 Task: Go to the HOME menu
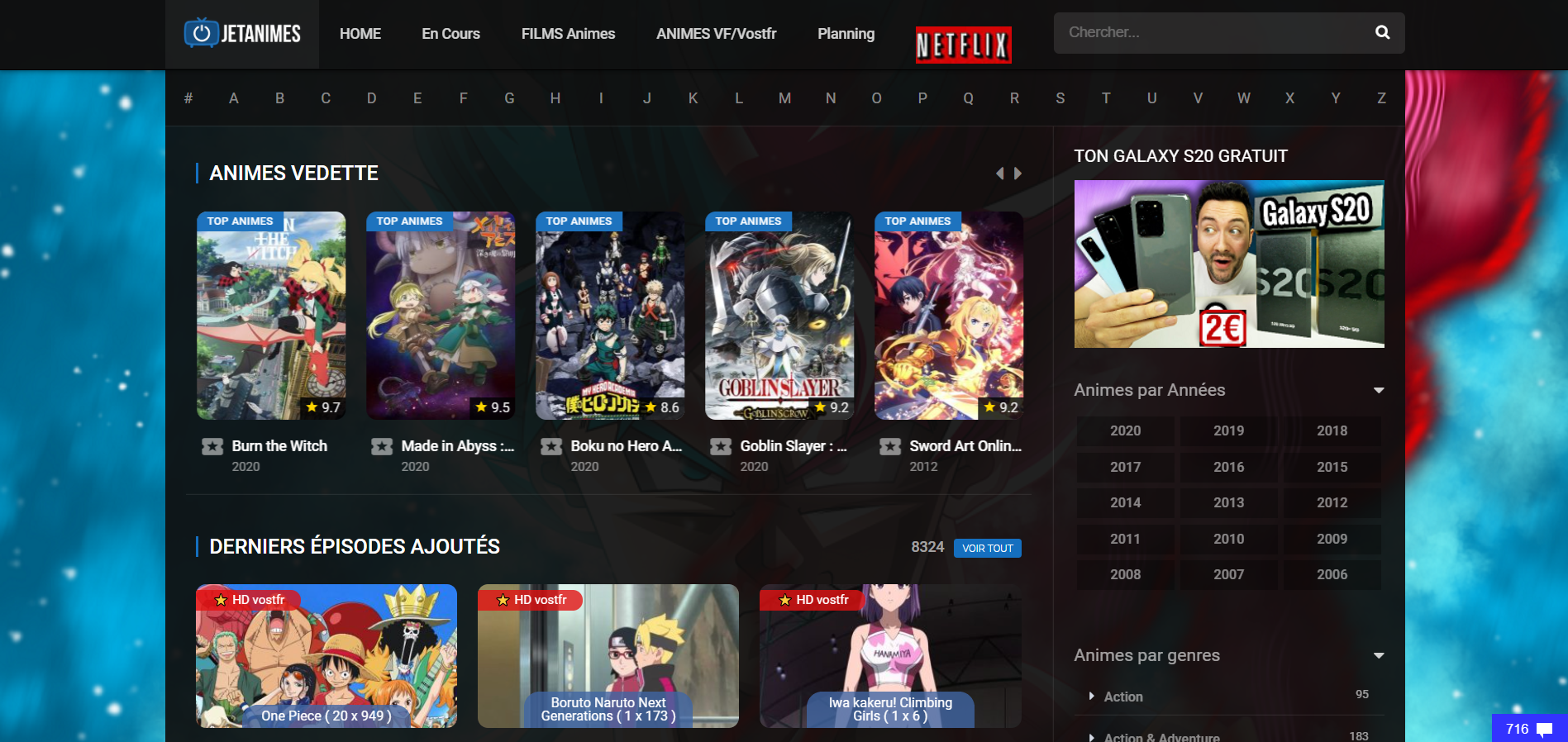[360, 34]
